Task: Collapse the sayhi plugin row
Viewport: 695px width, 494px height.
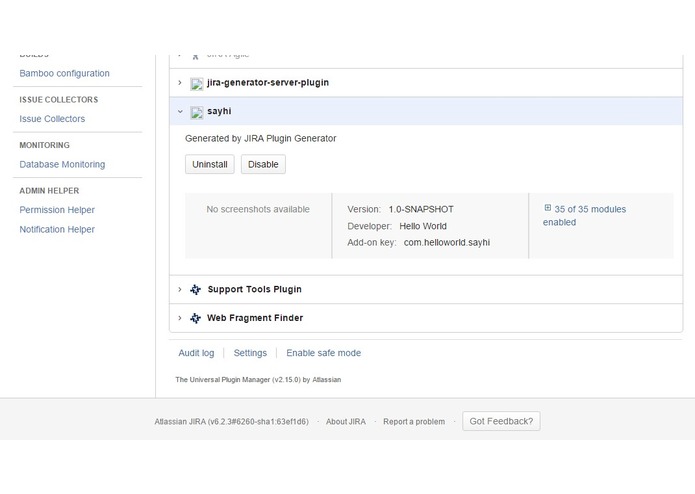Action: pyautogui.click(x=180, y=111)
